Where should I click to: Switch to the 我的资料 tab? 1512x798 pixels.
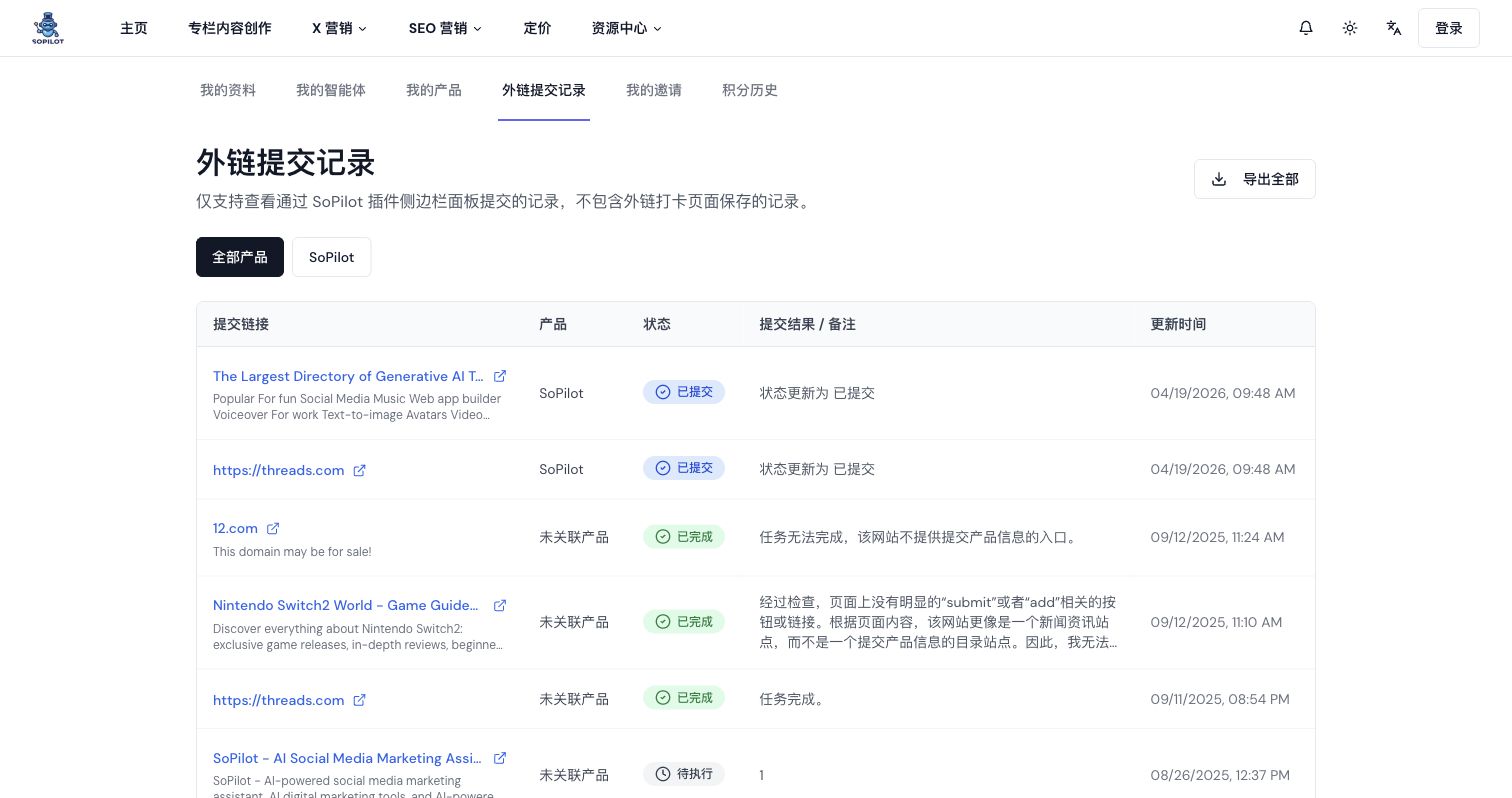[x=228, y=90]
